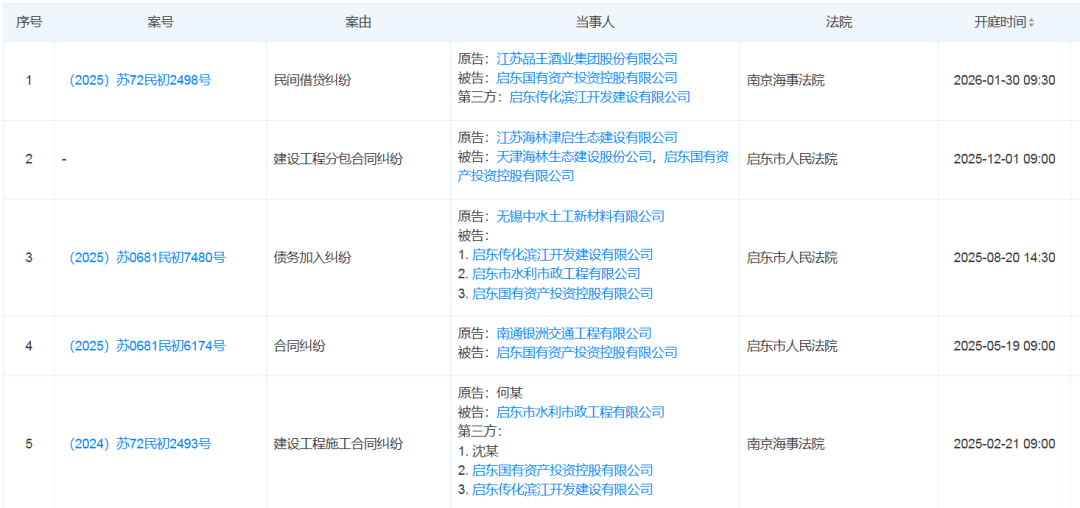Click the 法院 column header

click(839, 23)
